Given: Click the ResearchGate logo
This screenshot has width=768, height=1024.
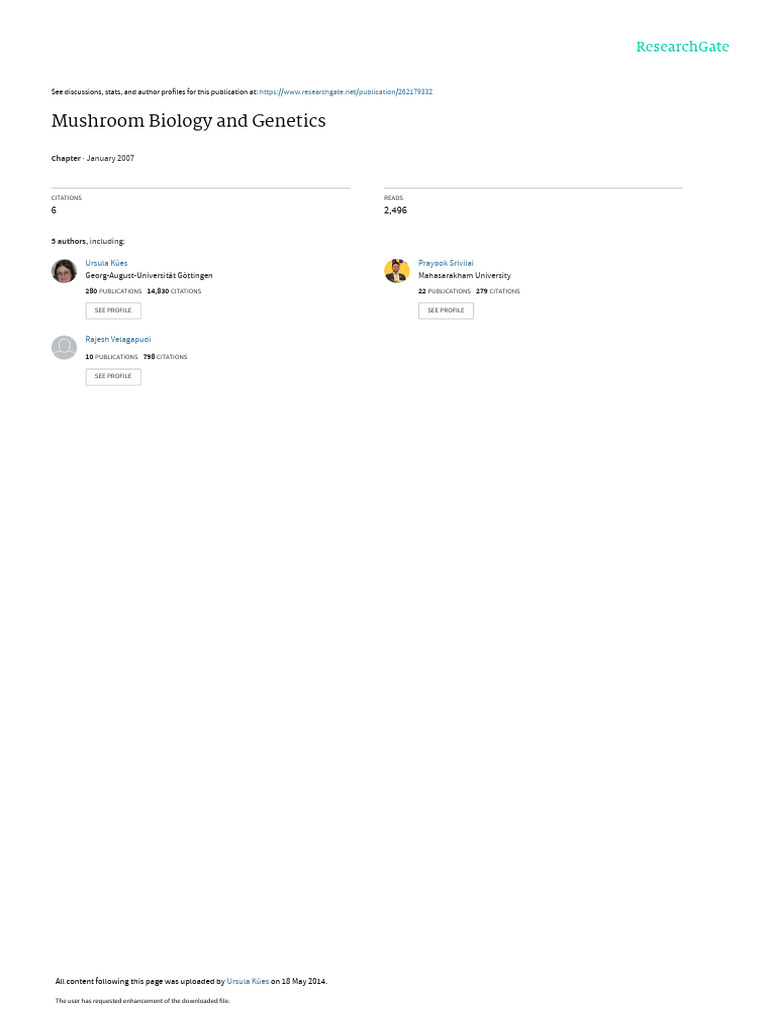Looking at the screenshot, I should (682, 46).
